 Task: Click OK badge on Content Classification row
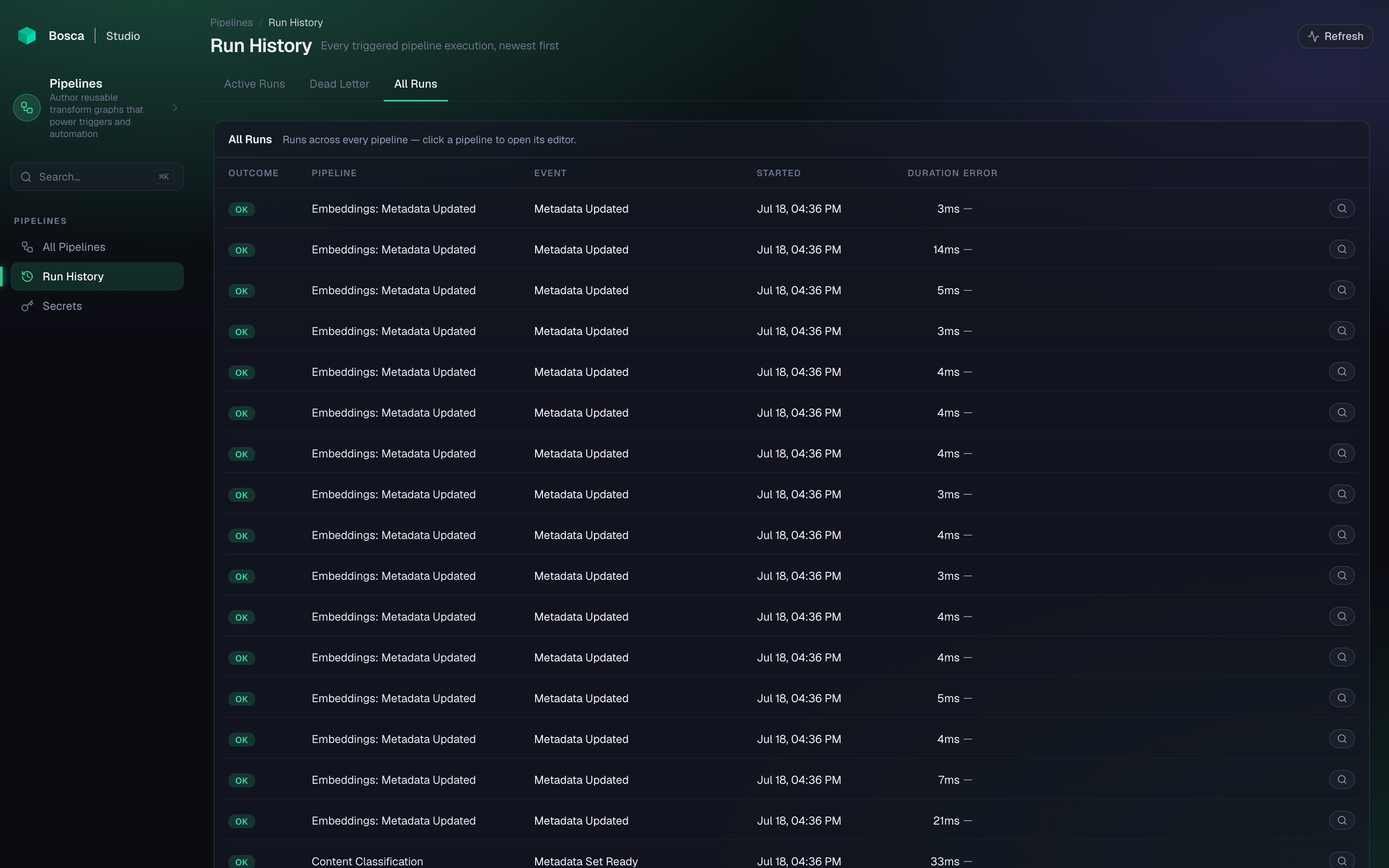(242, 861)
